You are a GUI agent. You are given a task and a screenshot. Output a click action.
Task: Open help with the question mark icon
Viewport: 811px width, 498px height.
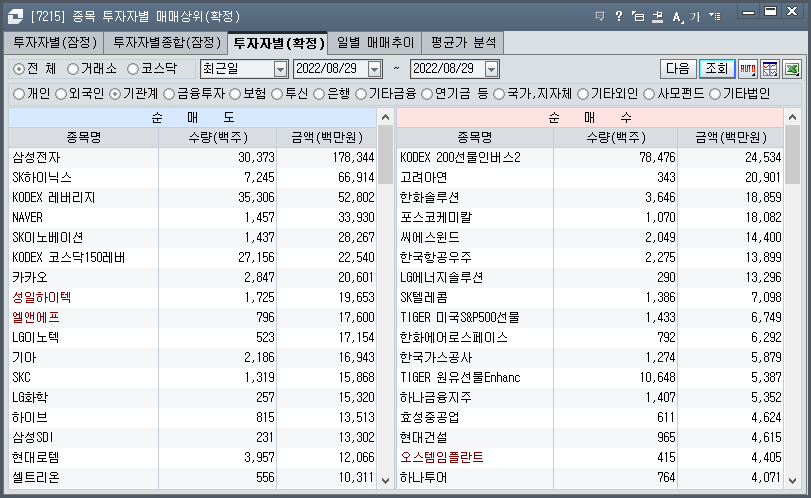coord(619,17)
